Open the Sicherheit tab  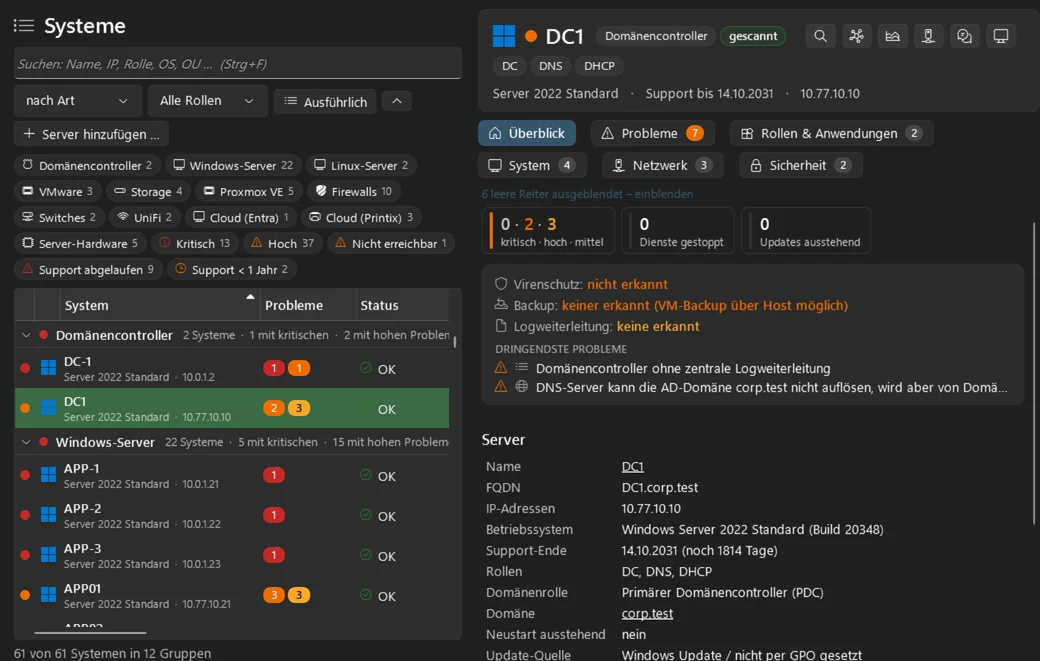tap(801, 165)
